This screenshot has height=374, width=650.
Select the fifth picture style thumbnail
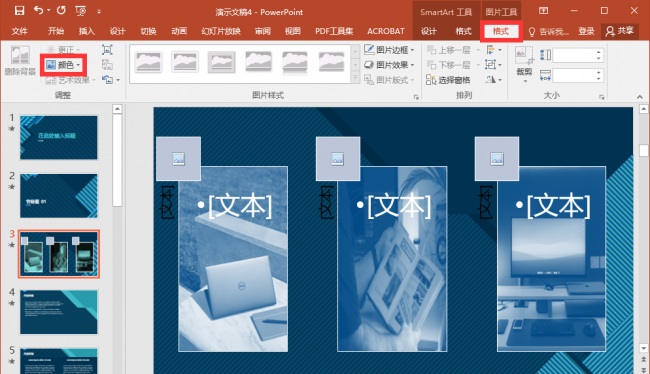pyautogui.click(x=295, y=63)
